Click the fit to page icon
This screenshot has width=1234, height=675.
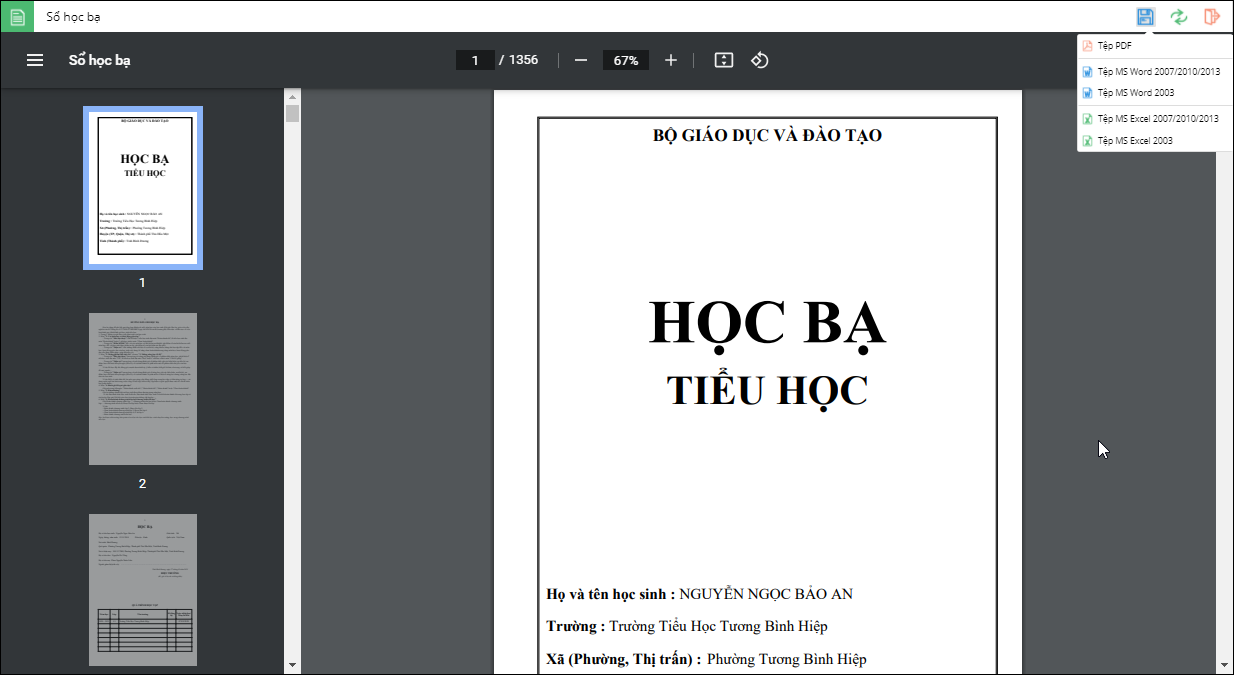[724, 60]
